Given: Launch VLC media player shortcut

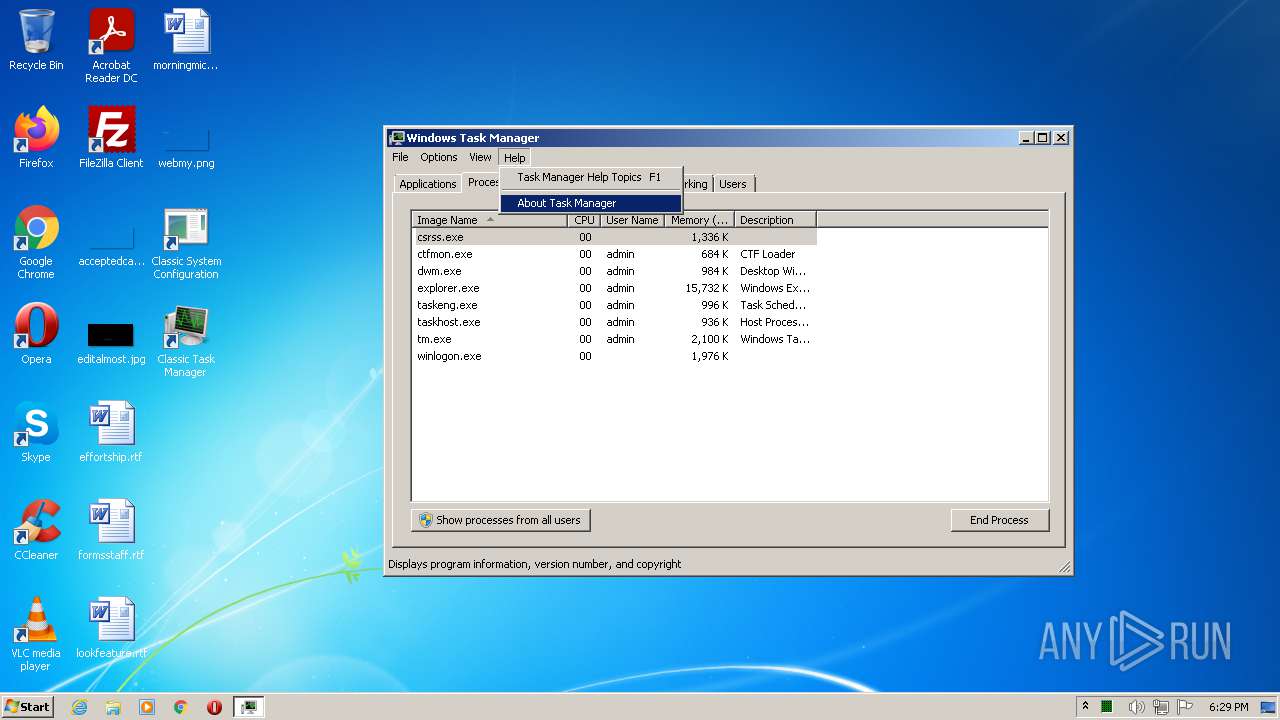Looking at the screenshot, I should 36,634.
